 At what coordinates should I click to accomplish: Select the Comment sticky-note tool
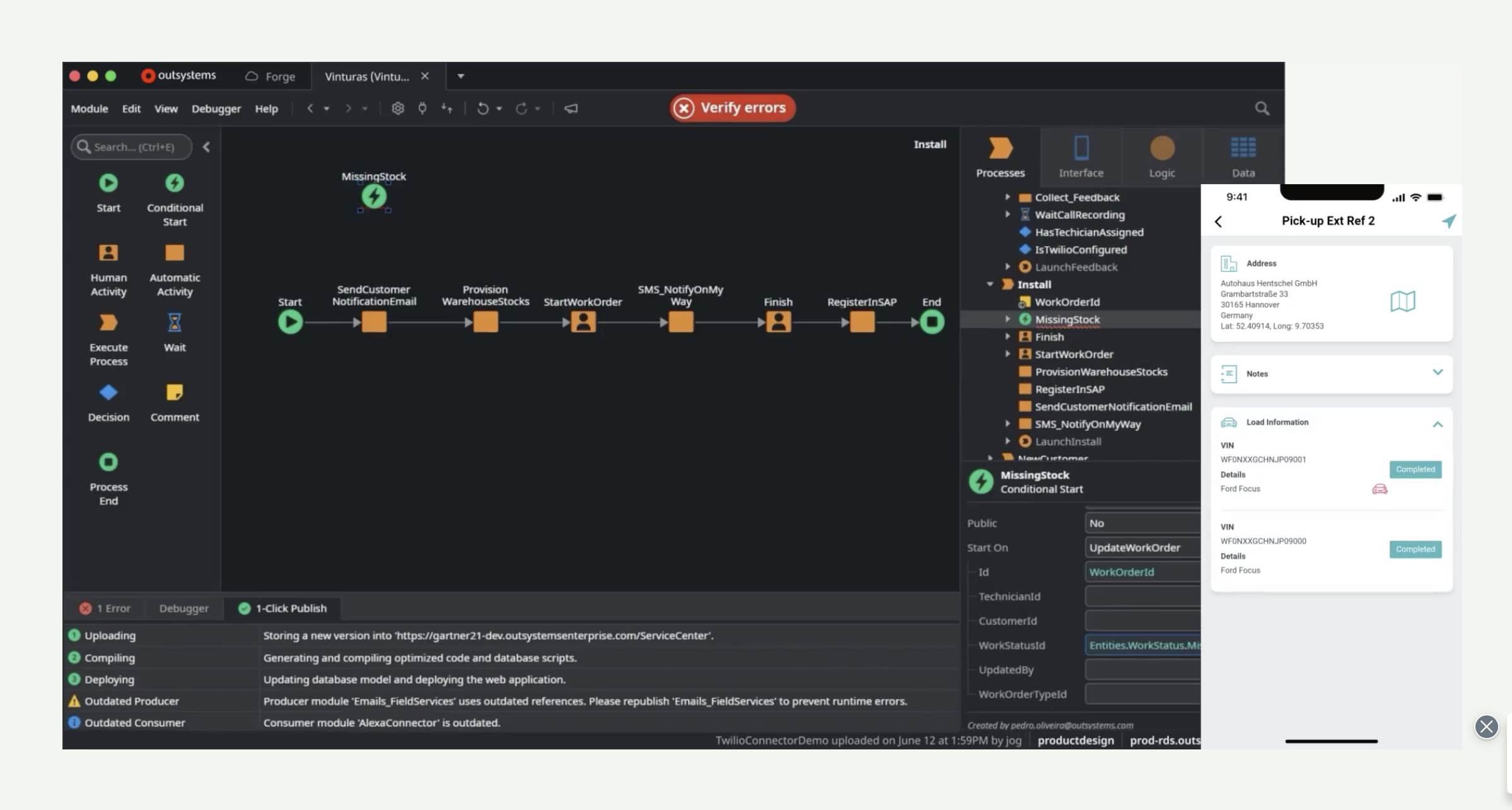tap(175, 402)
